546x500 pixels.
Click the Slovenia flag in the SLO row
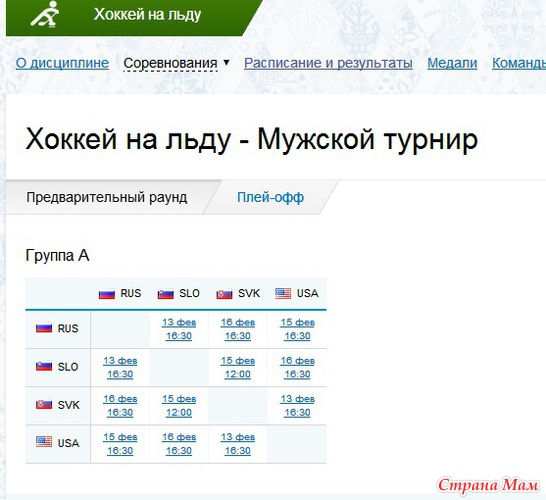[44, 367]
